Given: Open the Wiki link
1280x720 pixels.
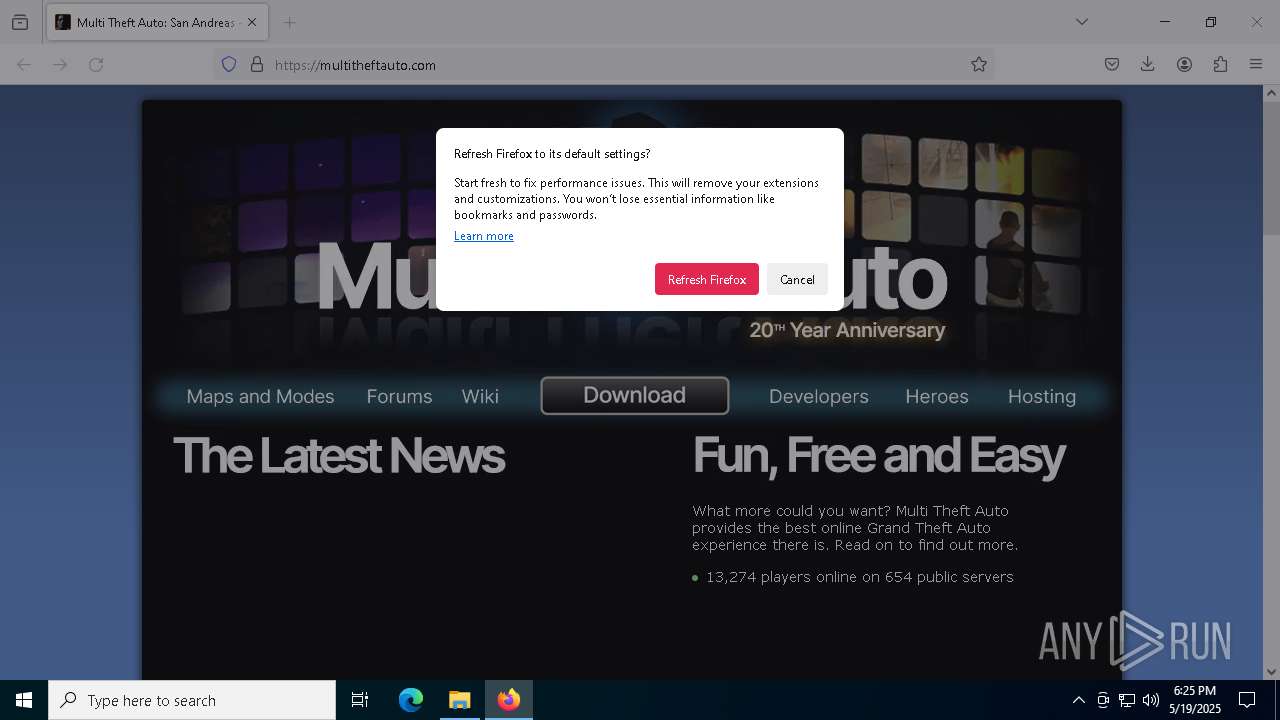Looking at the screenshot, I should tap(480, 396).
